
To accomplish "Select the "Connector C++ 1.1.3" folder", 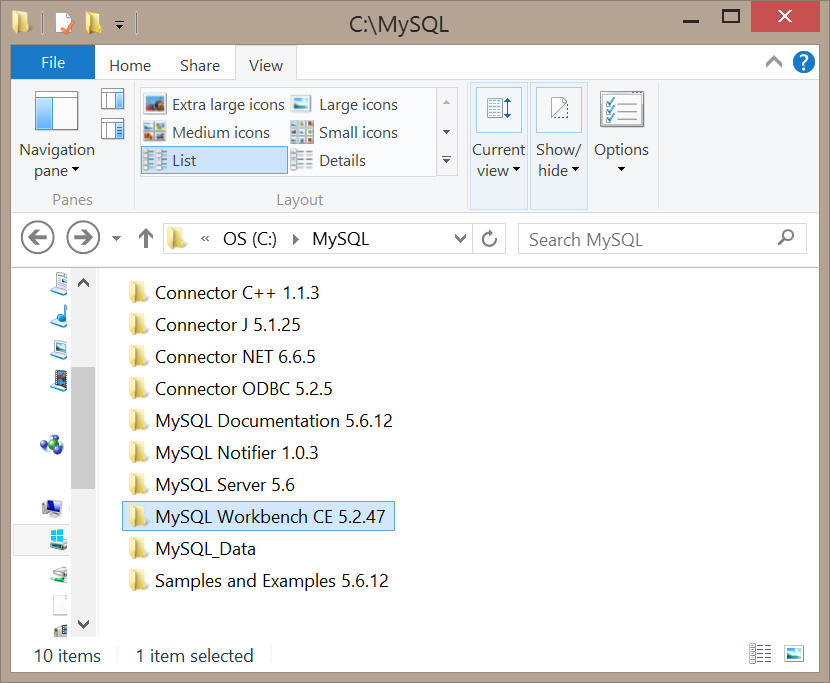I will point(223,293).
